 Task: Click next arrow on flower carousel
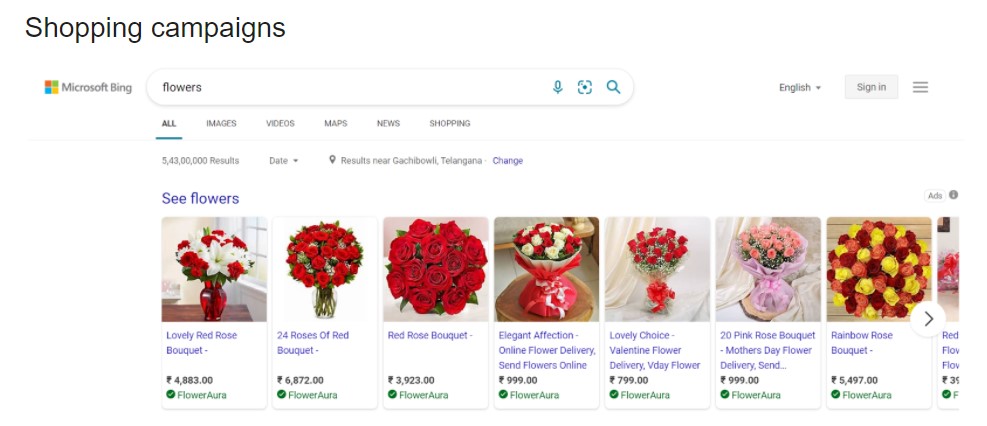[928, 318]
